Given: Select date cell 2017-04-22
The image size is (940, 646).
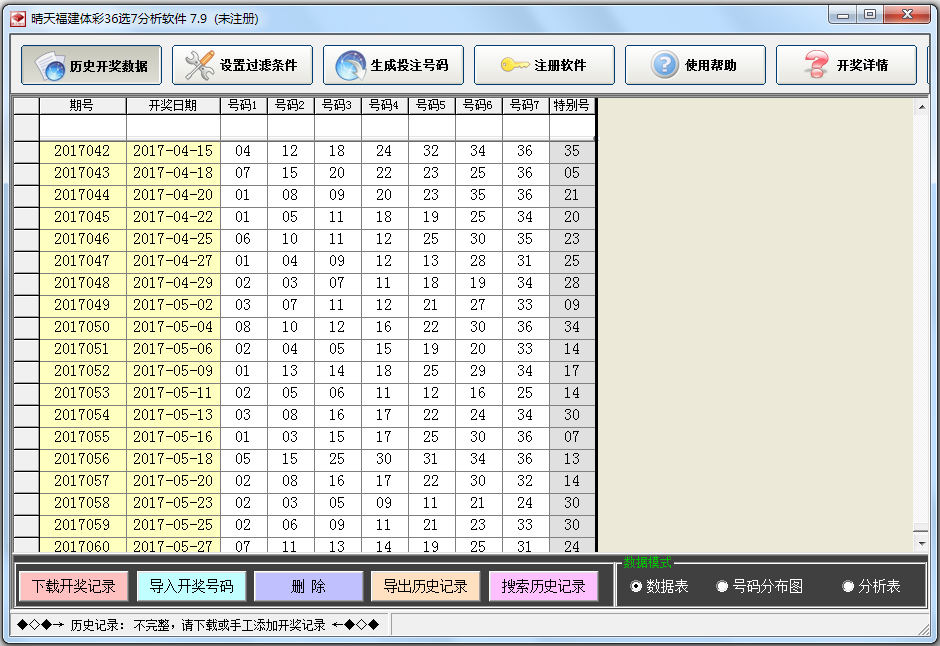Looking at the screenshot, I should click(173, 217).
